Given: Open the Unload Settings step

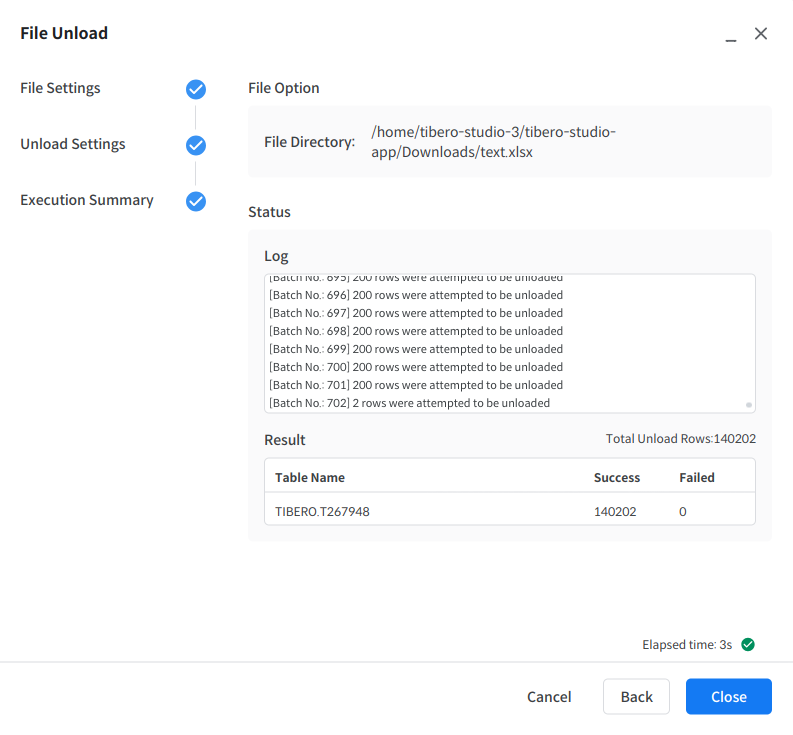Looking at the screenshot, I should point(73,144).
